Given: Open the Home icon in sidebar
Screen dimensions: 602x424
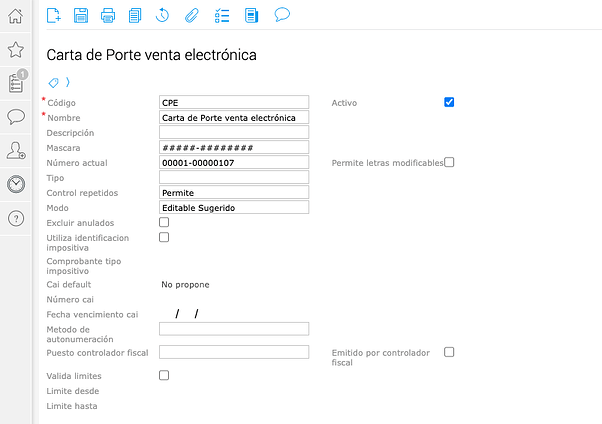Looking at the screenshot, I should pyautogui.click(x=16, y=16).
